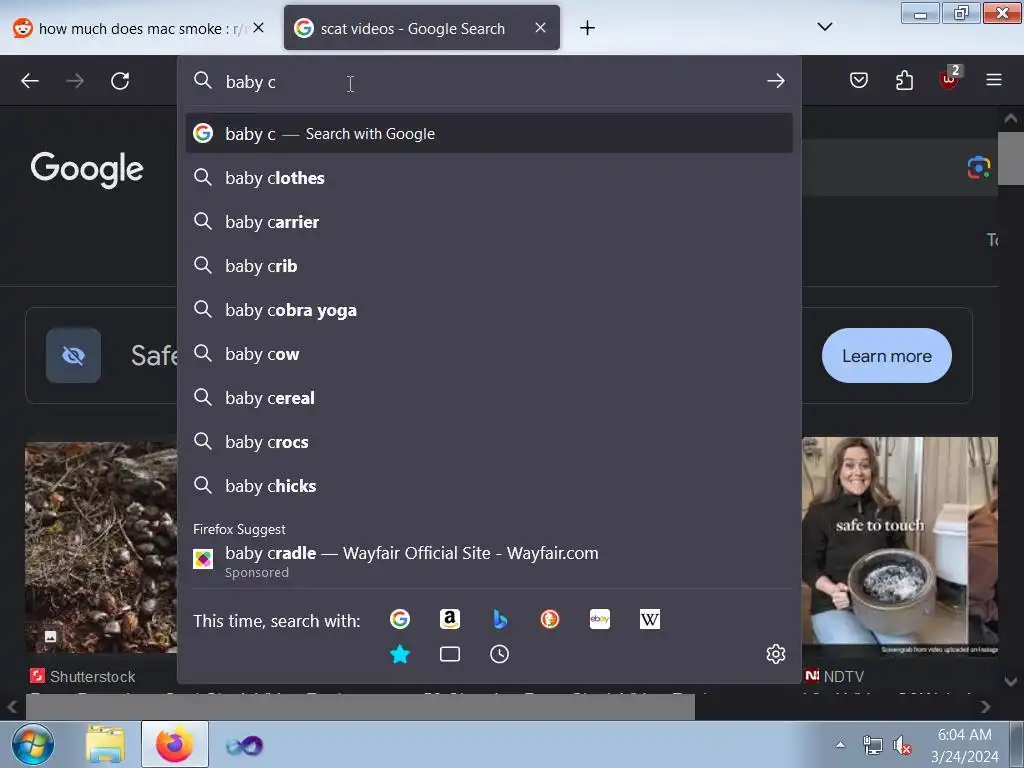Pick the 'baby cobra yoga' suggestion

tap(489, 310)
